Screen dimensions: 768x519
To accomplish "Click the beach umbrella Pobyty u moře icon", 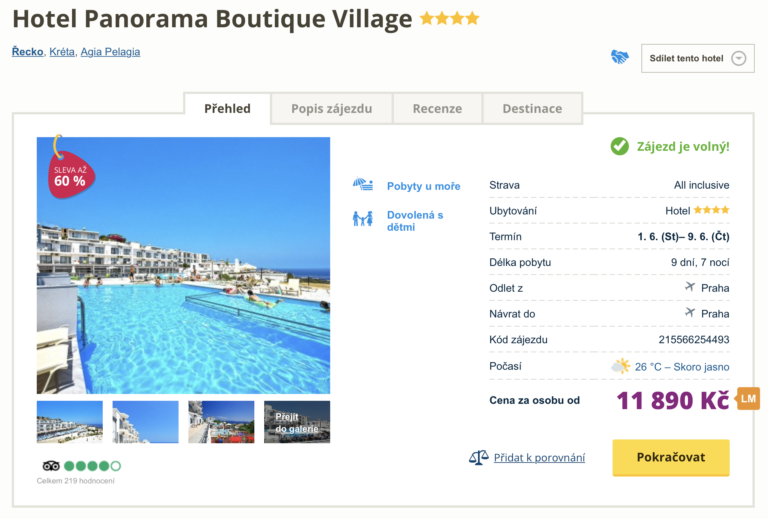I will click(x=362, y=185).
